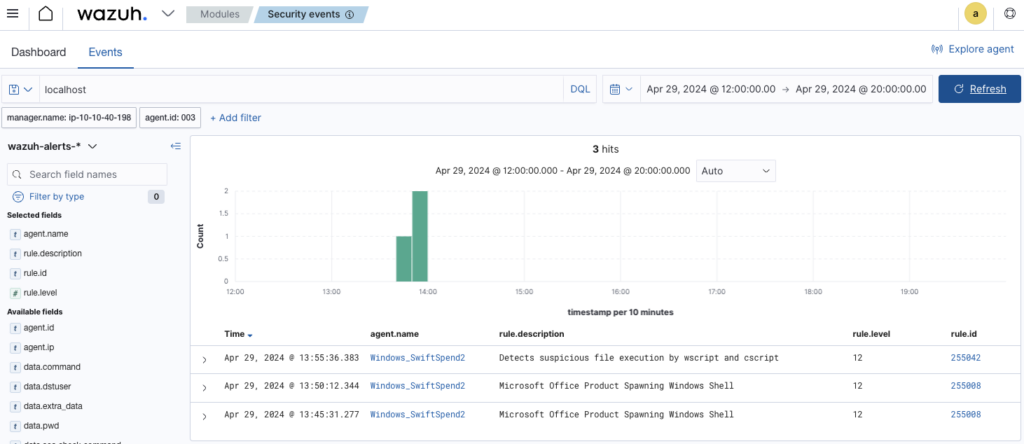Screen dimensions: 1024x444
Task: Click the rule.id column header
Action: pos(963,334)
